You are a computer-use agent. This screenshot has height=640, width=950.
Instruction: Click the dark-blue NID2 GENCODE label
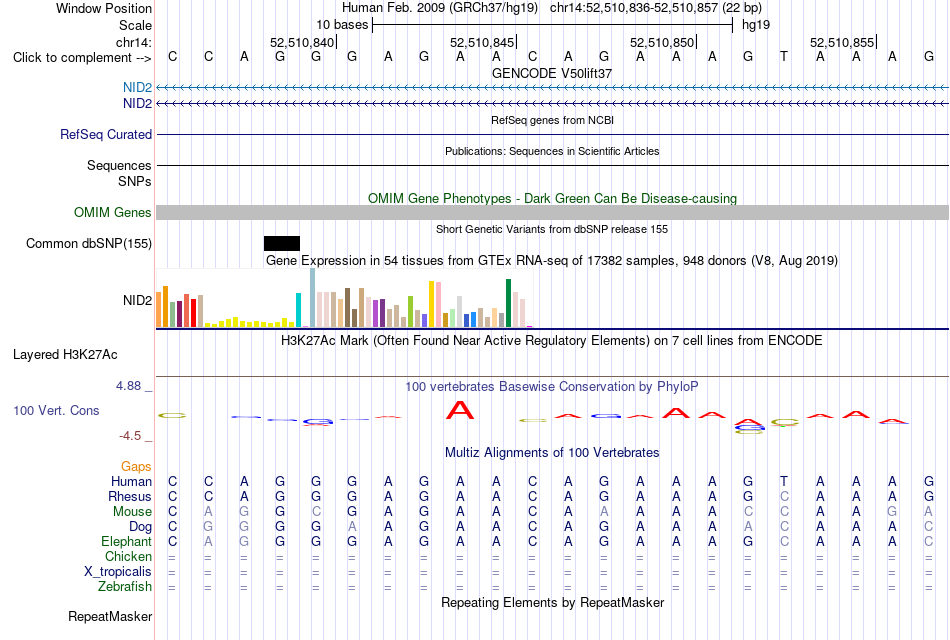tap(138, 104)
